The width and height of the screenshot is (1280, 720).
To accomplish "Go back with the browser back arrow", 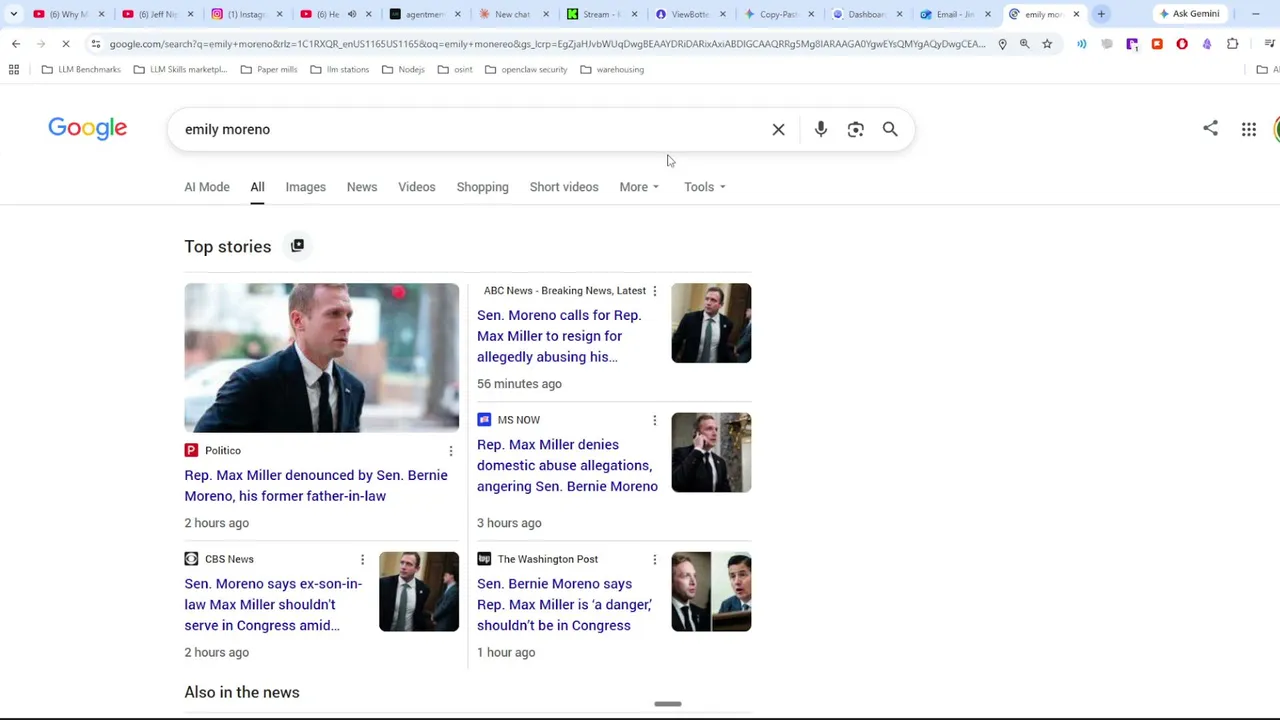I will [x=16, y=44].
